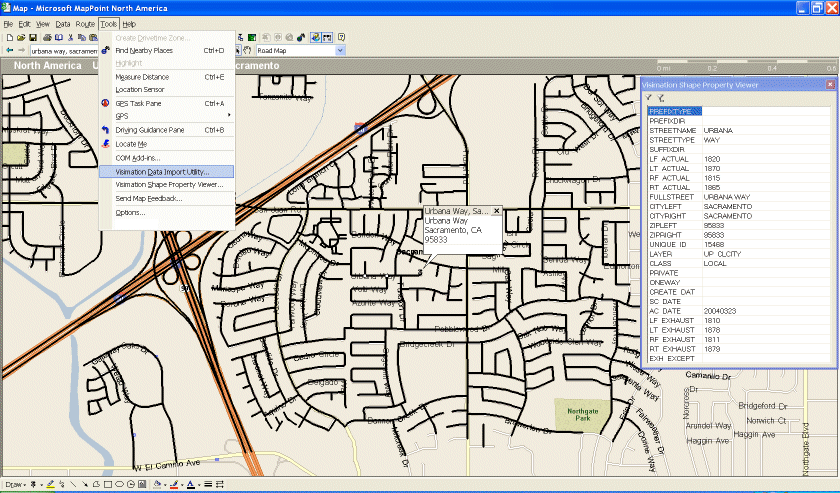Open the Help menu
Screen dimensions: 840x493
pos(129,24)
